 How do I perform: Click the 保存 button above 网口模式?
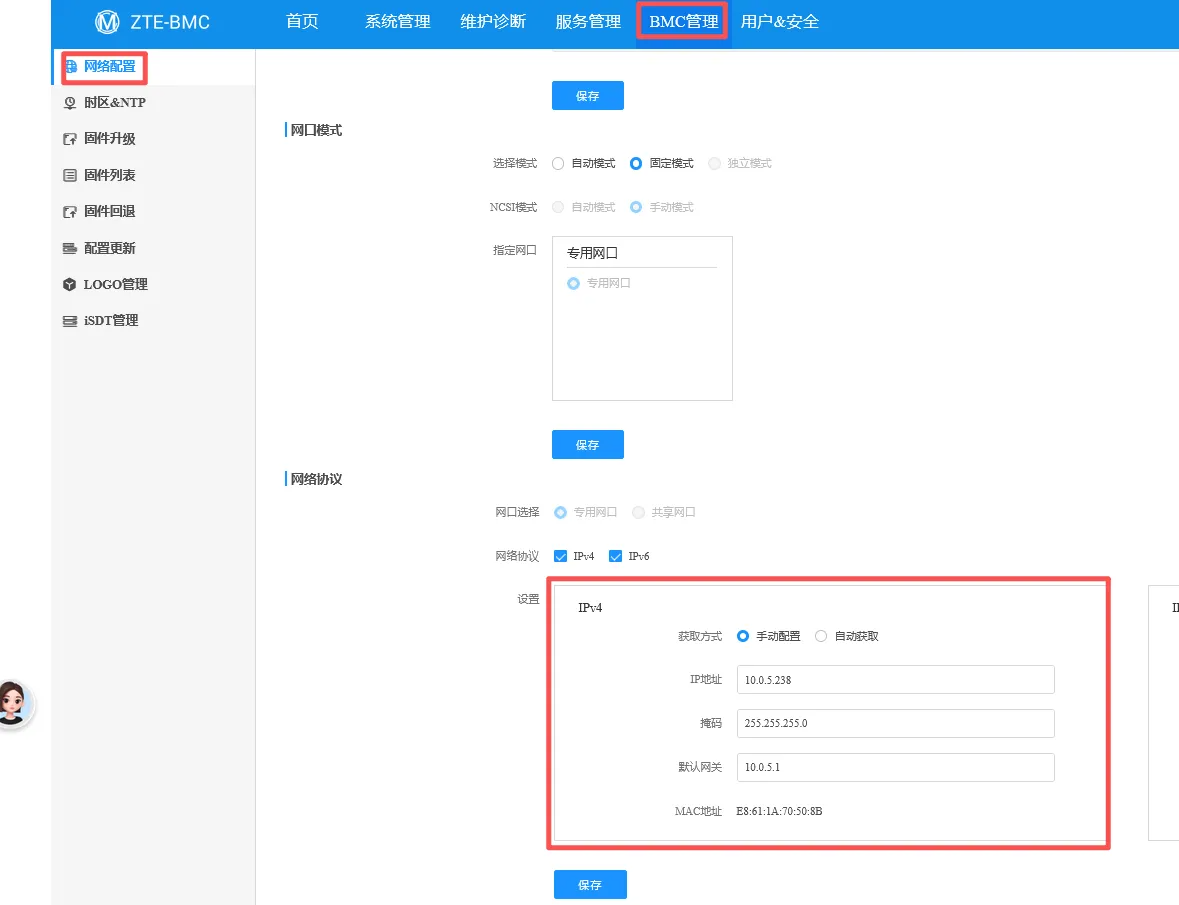pos(588,95)
